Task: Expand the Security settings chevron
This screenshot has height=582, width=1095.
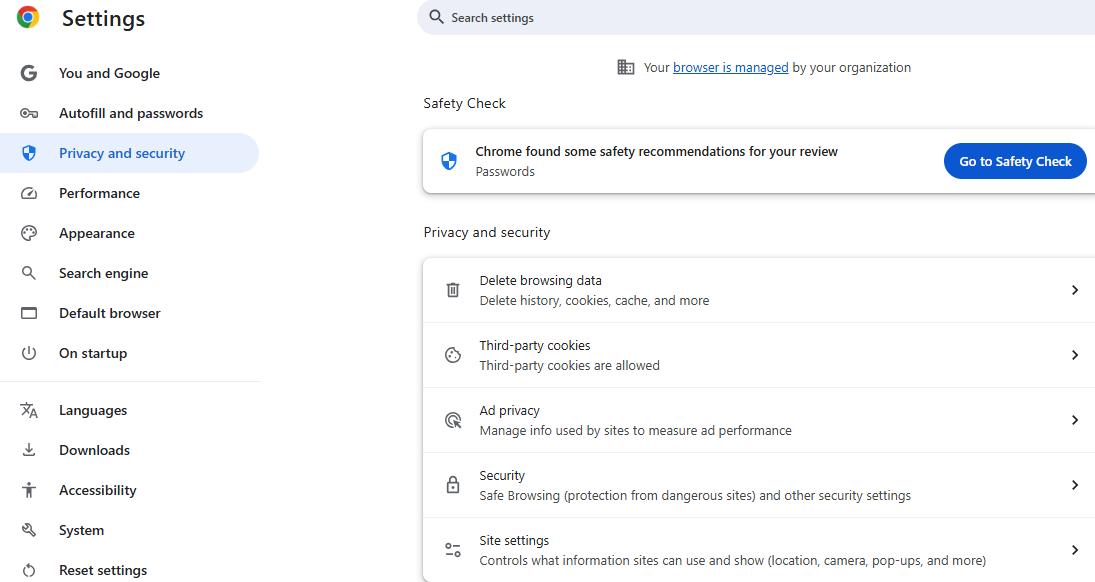Action: tap(1075, 485)
